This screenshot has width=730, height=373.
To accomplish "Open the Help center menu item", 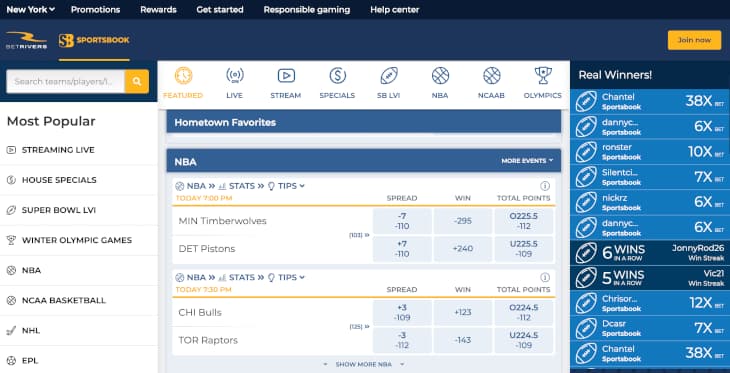I will tap(395, 9).
